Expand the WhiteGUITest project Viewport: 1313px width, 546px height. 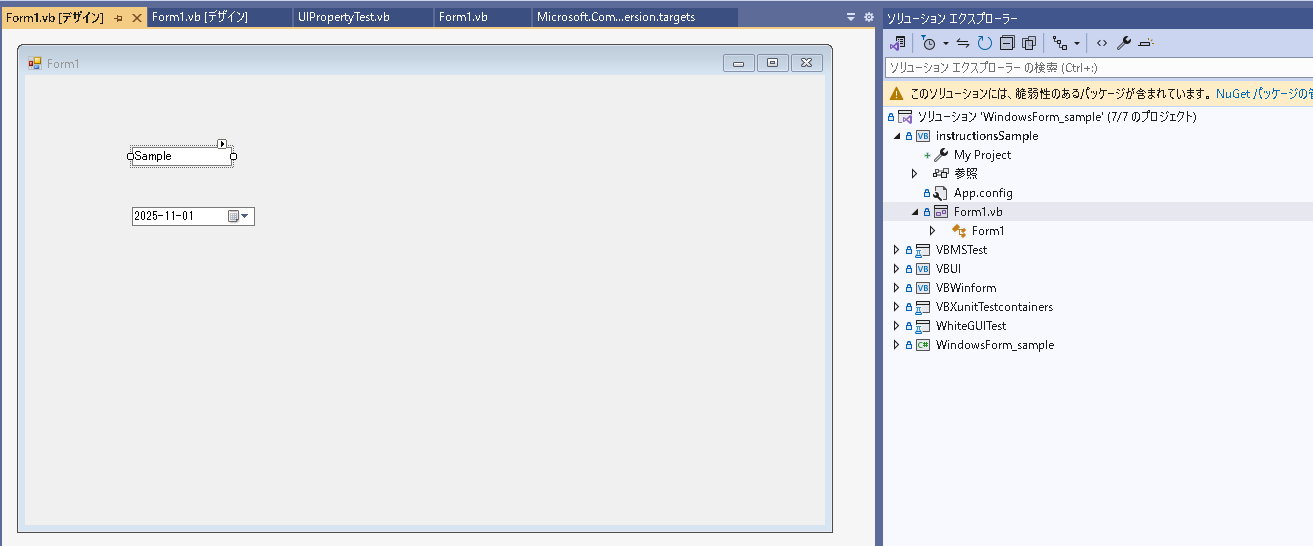pos(896,326)
